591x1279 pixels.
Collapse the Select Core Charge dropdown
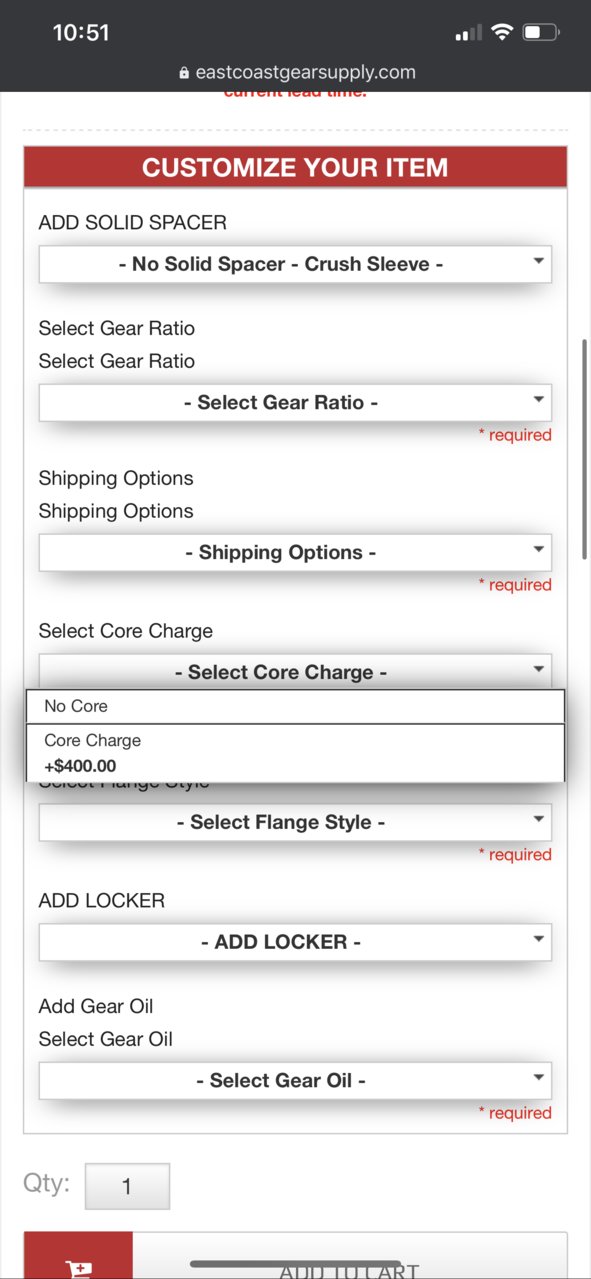tap(295, 671)
